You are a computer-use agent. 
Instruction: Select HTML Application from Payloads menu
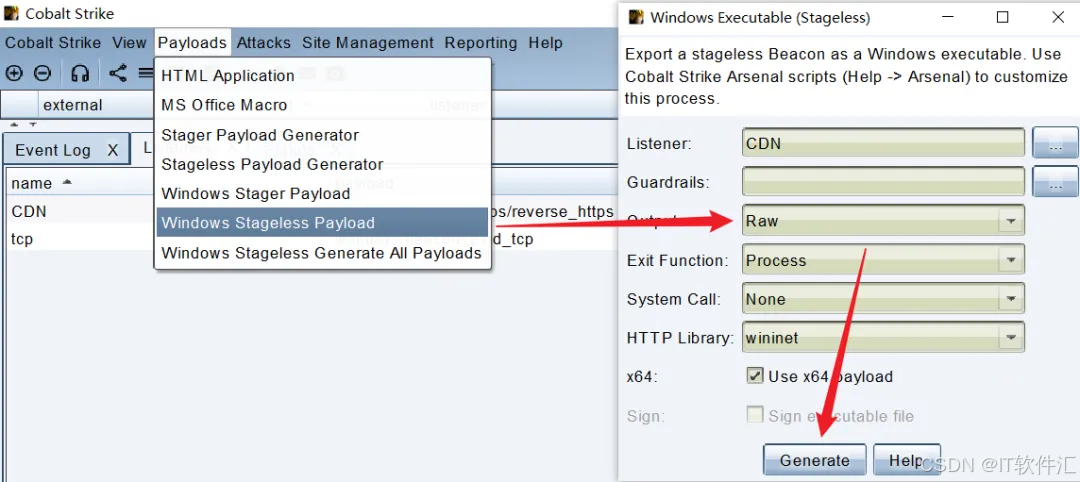(x=323, y=76)
